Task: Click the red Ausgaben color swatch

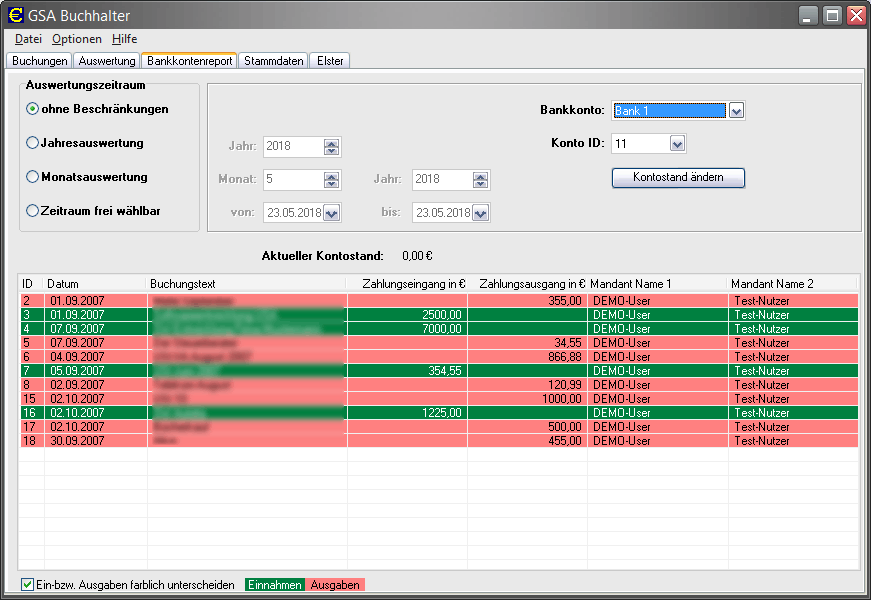Action: tap(335, 584)
